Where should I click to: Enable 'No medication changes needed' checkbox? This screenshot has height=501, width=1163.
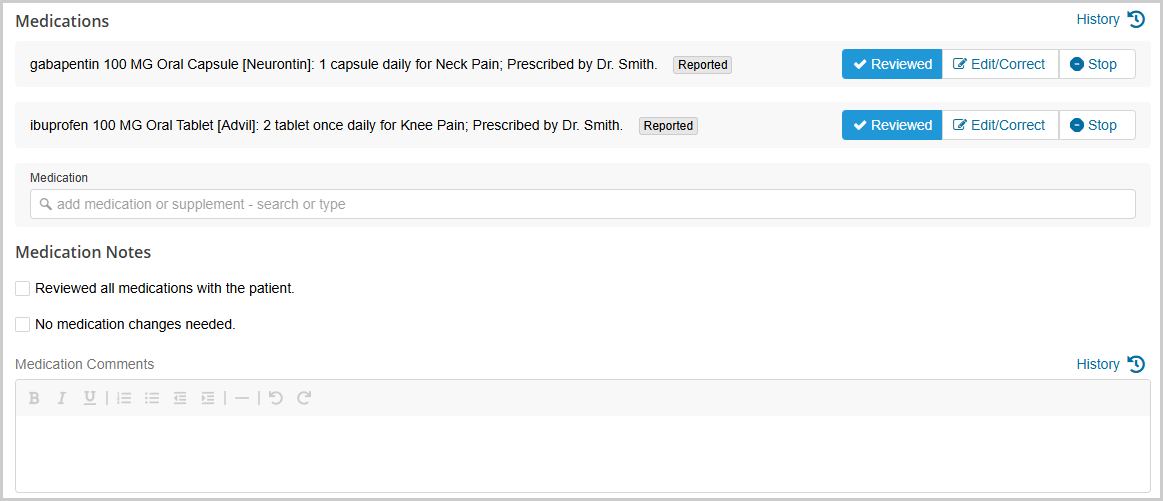tap(23, 325)
